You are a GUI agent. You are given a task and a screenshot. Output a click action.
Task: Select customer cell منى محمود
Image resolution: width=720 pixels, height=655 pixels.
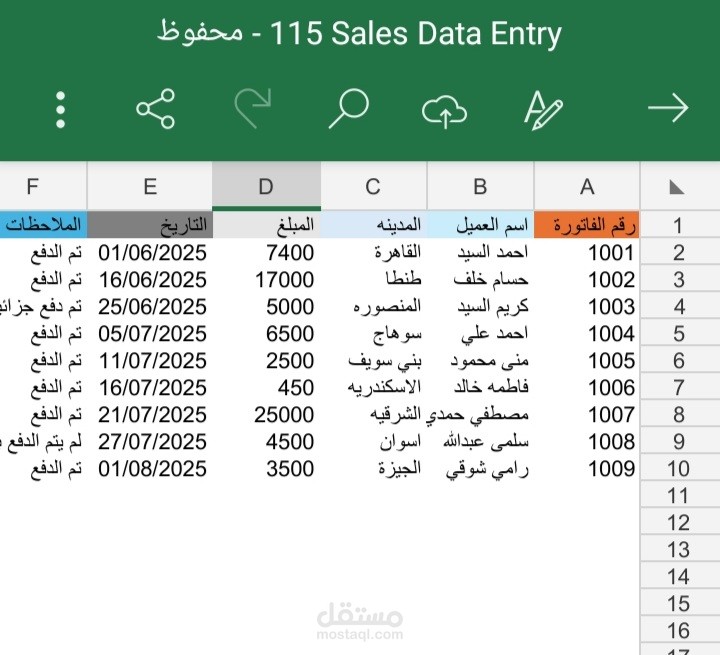[x=480, y=361]
